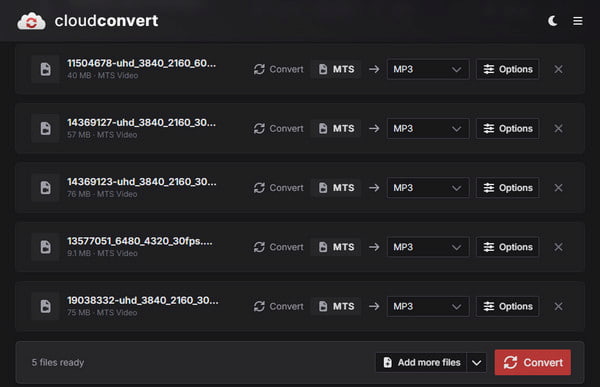The height and width of the screenshot is (387, 600).
Task: Start conversion with the red Convert button
Action: point(533,363)
